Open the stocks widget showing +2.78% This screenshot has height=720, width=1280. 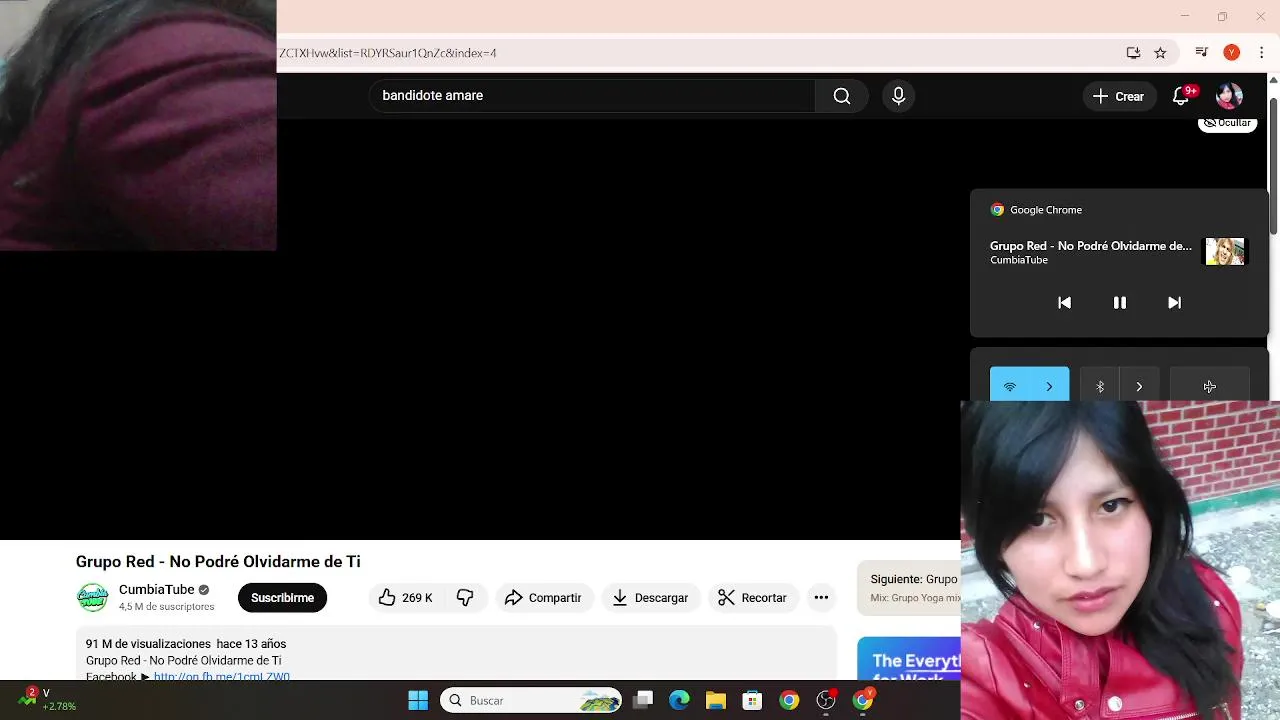pyautogui.click(x=48, y=699)
